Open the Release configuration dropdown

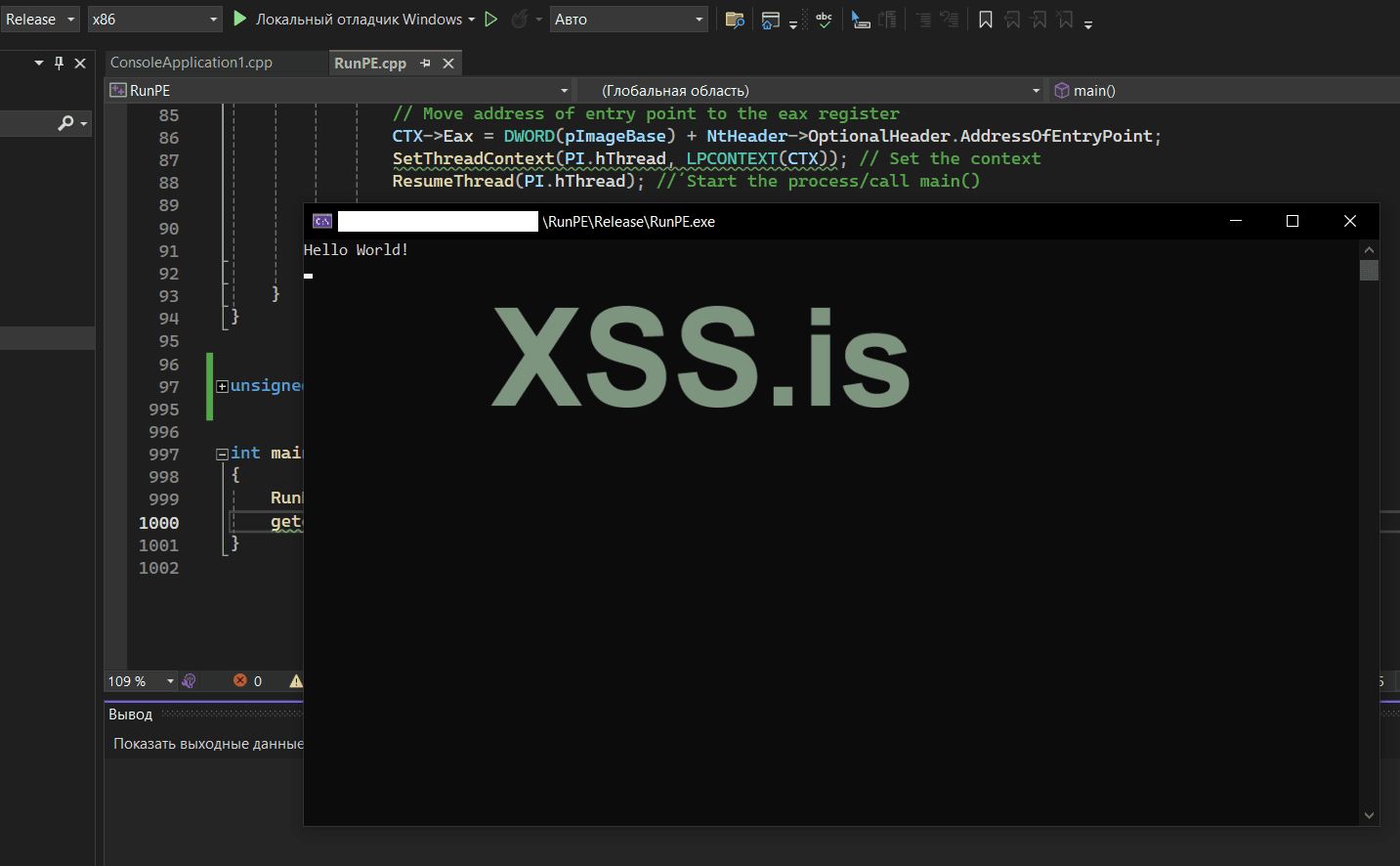click(x=40, y=20)
